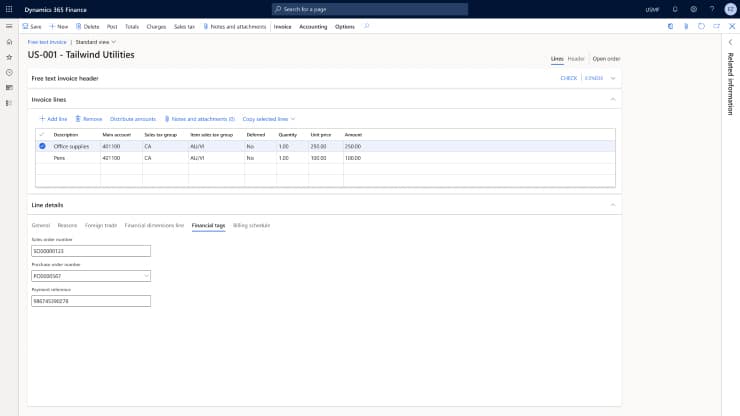Switch to Financial dimensions line tab
Image resolution: width=740 pixels, height=416 pixels.
tap(154, 225)
